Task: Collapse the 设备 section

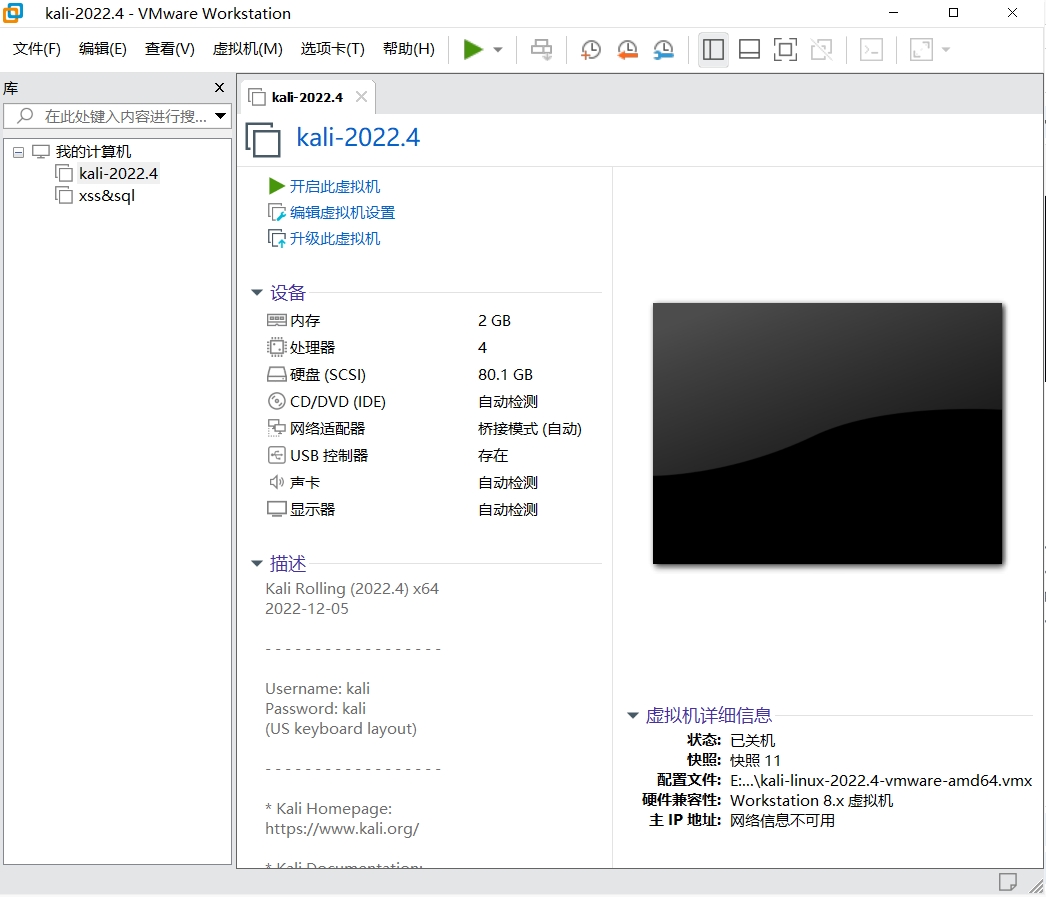Action: [x=257, y=292]
